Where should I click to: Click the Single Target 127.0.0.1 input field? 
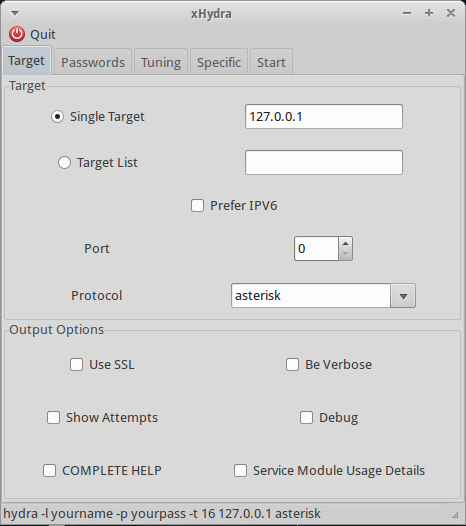[324, 116]
